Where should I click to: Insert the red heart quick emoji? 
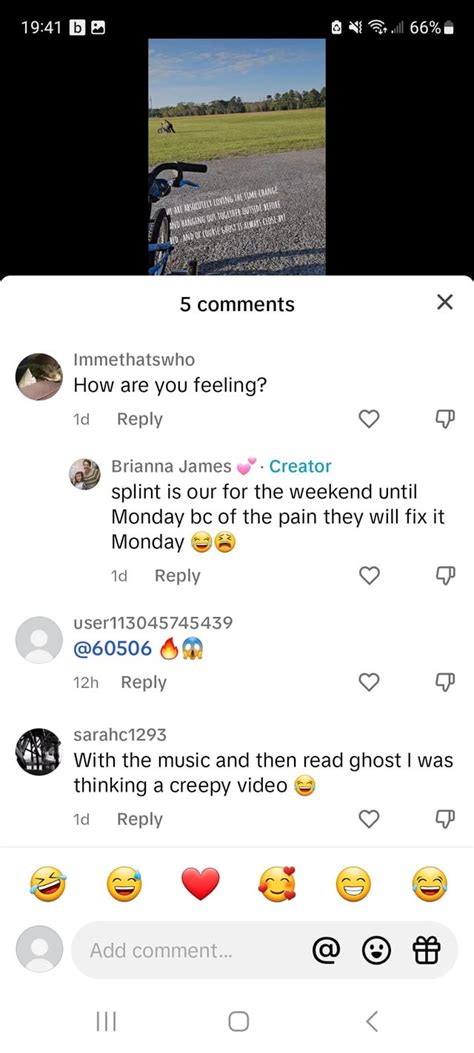point(201,883)
